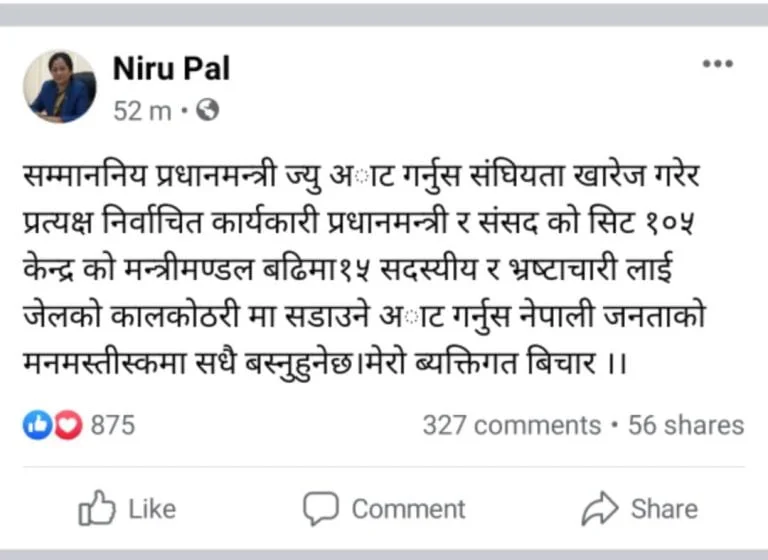The image size is (768, 560).
Task: Click the red heart reaction icon
Action: [x=67, y=425]
